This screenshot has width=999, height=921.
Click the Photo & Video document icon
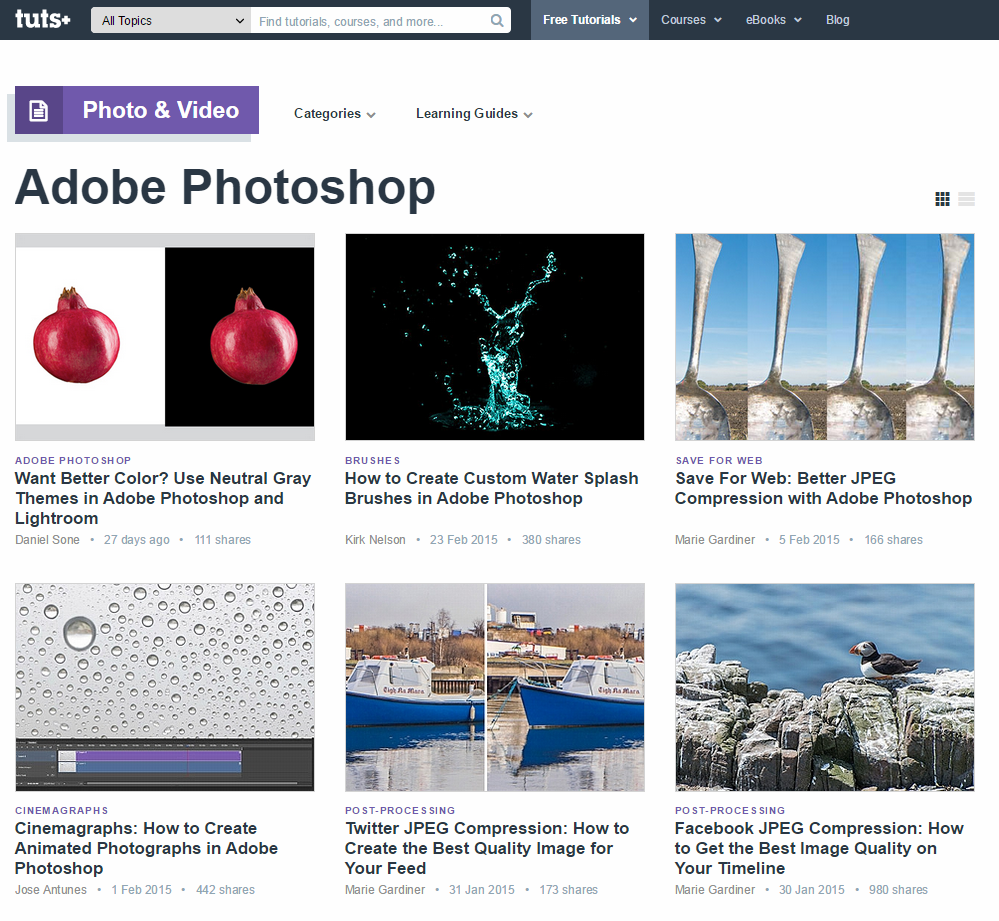pos(39,111)
